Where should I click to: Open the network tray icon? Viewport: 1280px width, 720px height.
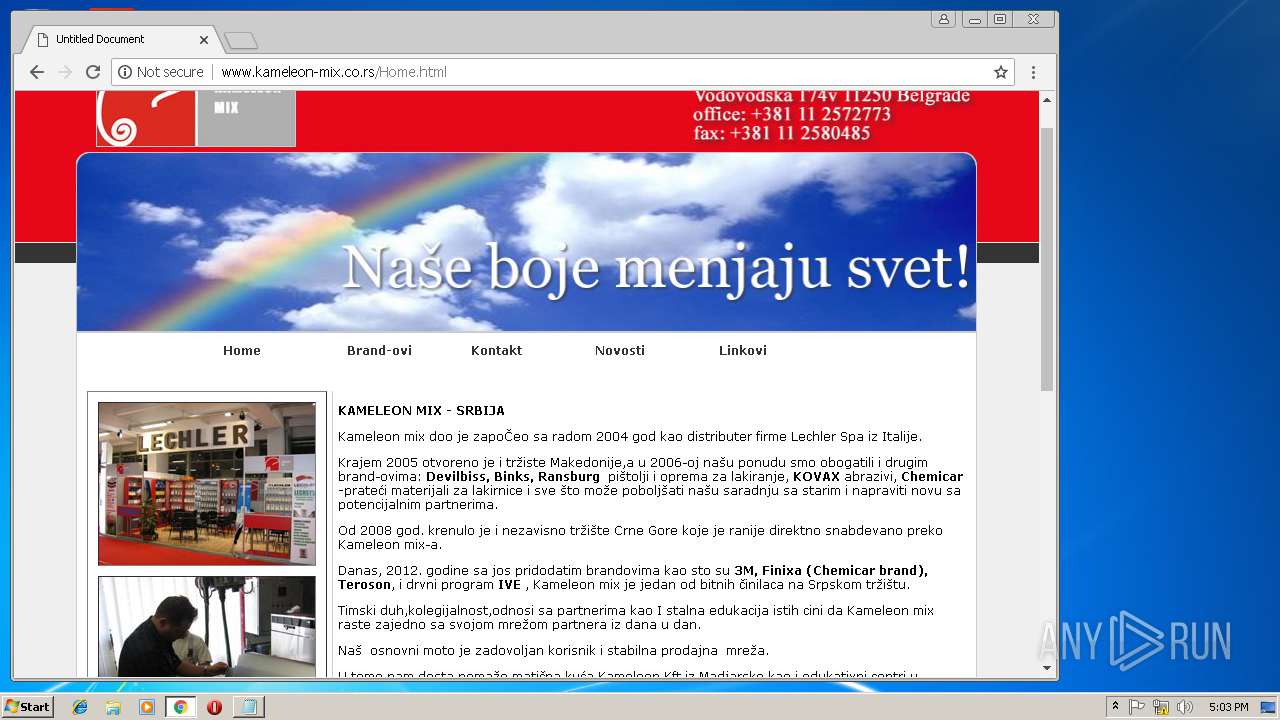point(1161,707)
